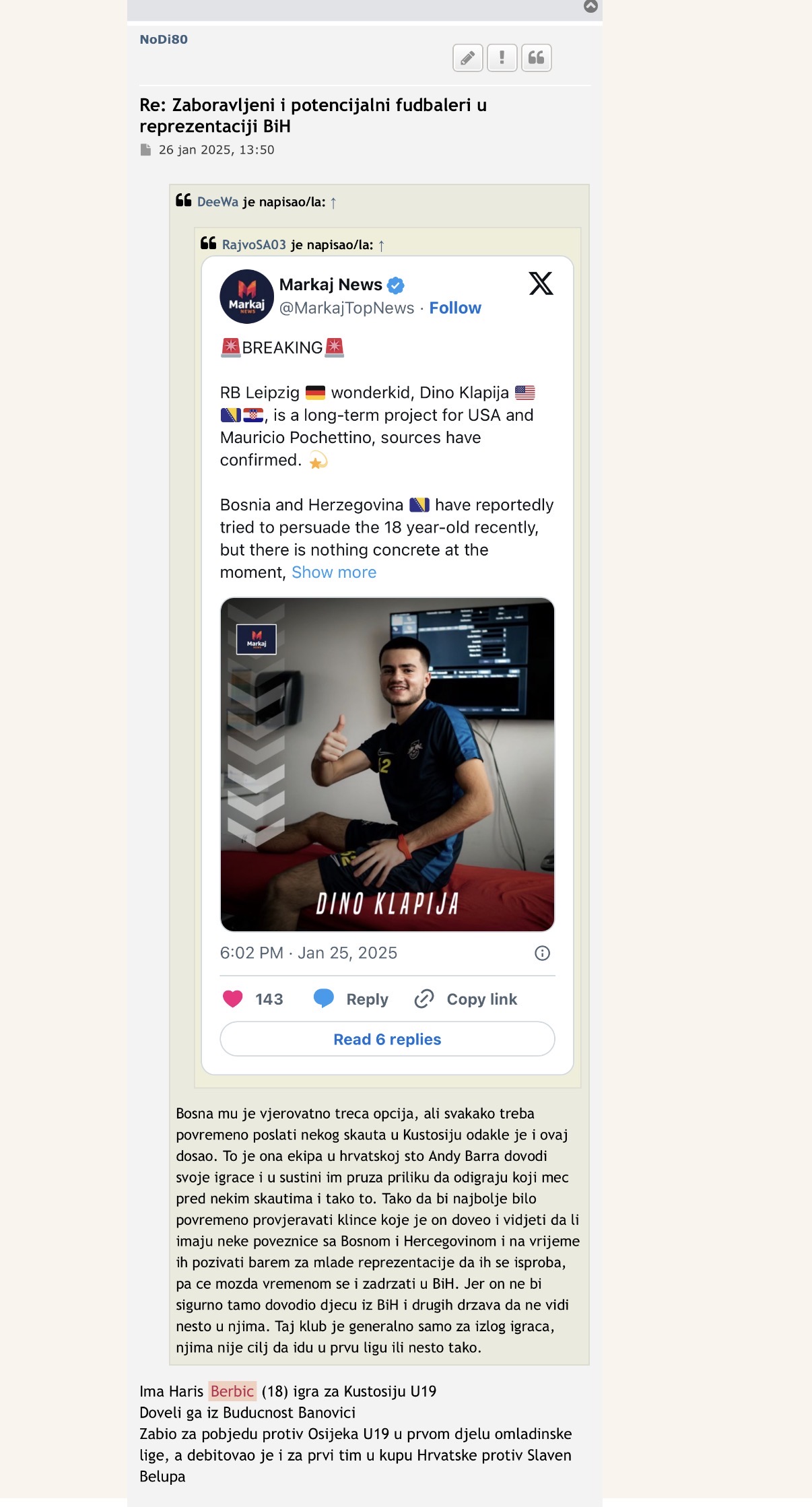The width and height of the screenshot is (812, 1507).
Task: Expand tweet with Show more
Action: tap(334, 572)
